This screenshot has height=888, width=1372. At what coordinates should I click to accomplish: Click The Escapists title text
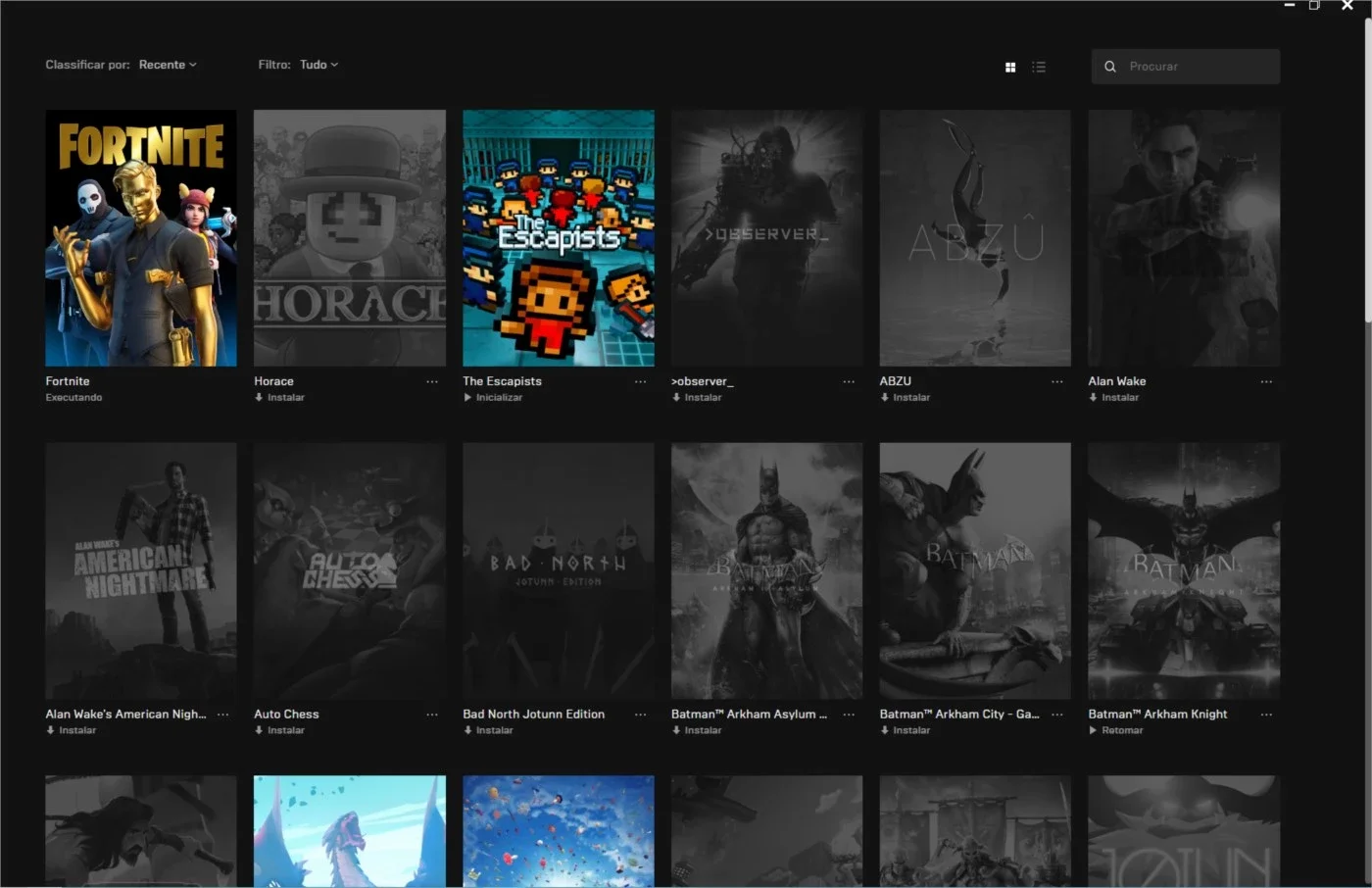(502, 381)
